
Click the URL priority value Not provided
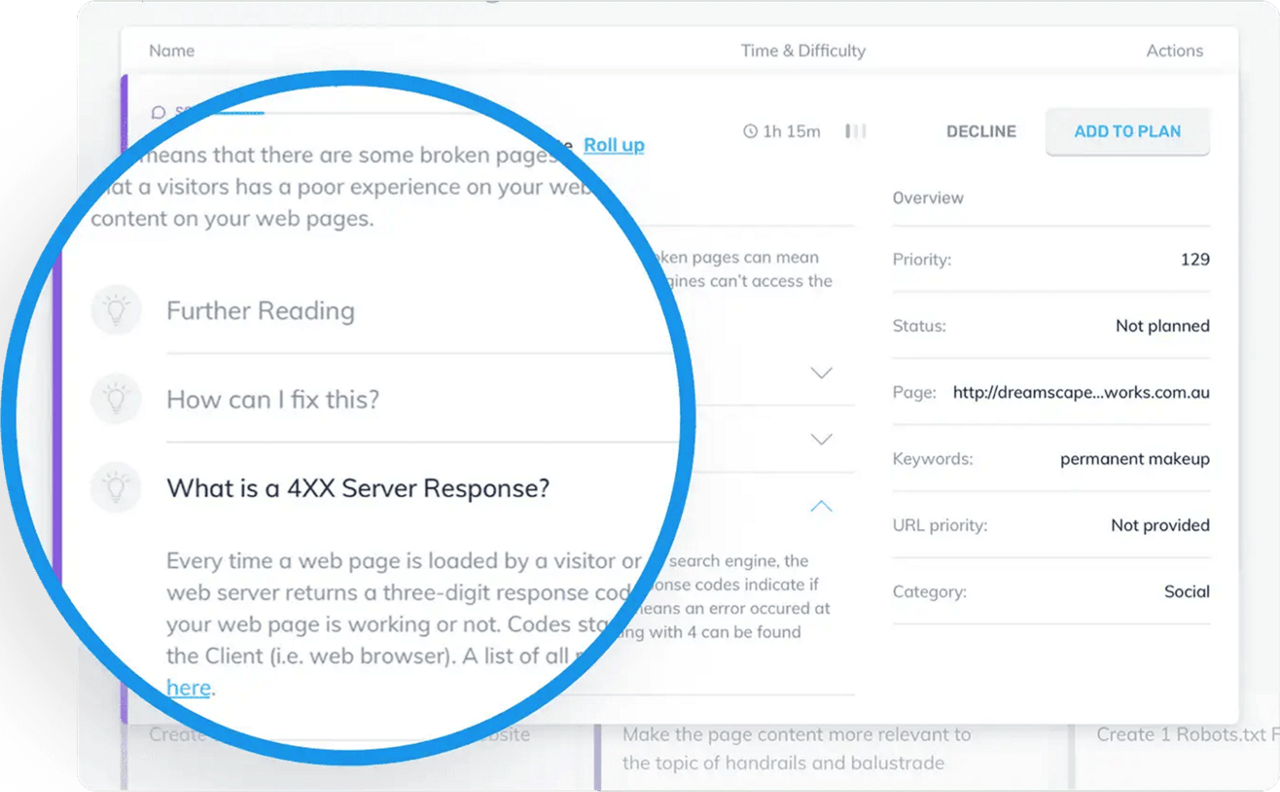[x=1160, y=525]
